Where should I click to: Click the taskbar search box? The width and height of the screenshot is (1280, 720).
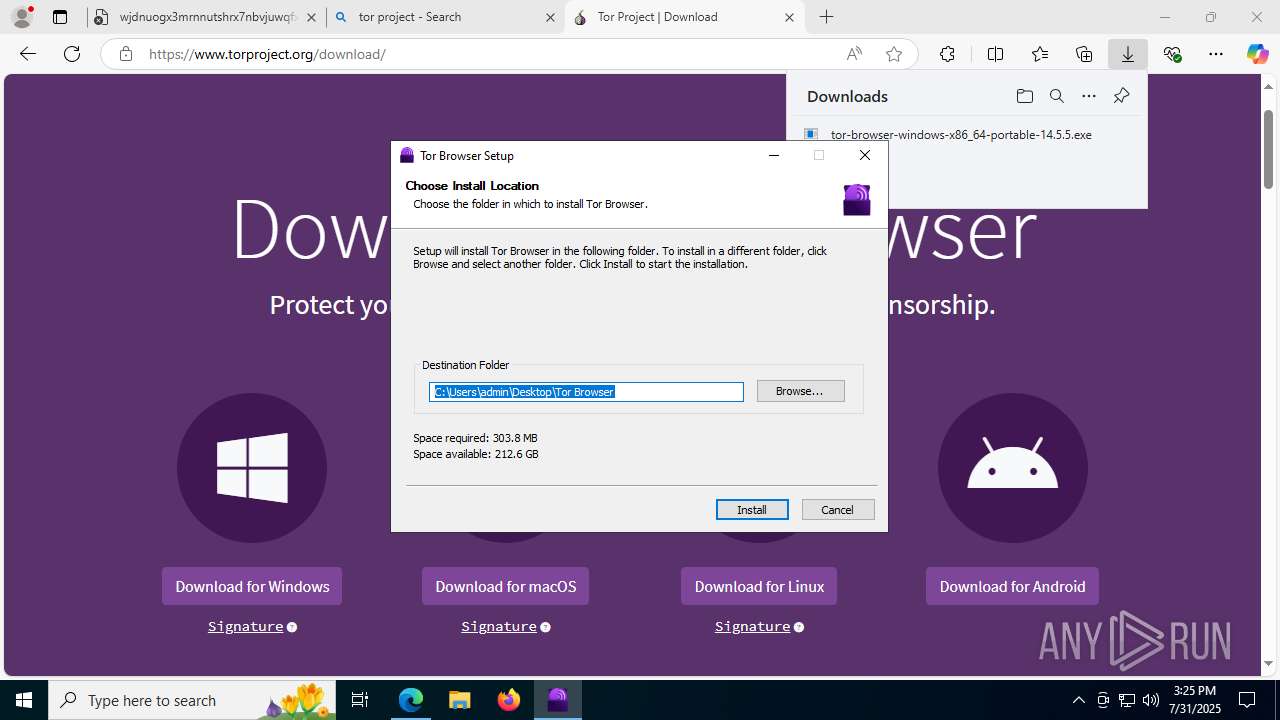coord(193,700)
